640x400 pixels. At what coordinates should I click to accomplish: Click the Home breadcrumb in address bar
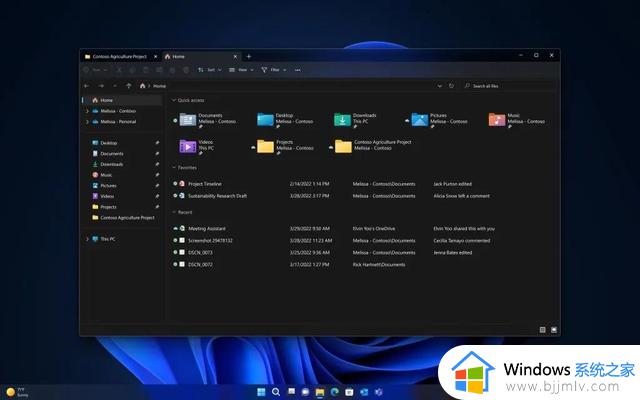click(x=159, y=86)
